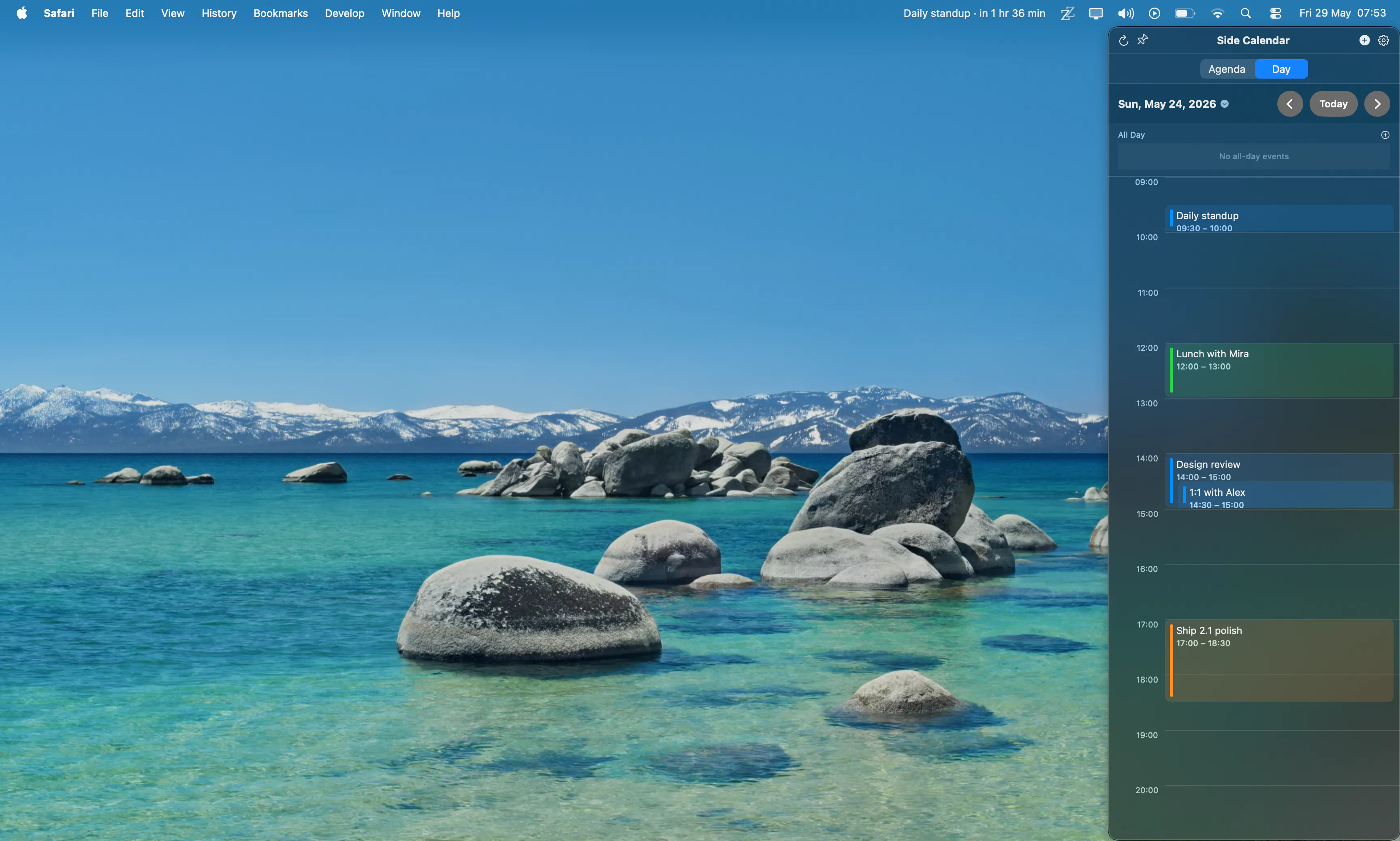Open the Develop menu
The height and width of the screenshot is (841, 1400).
point(344,13)
